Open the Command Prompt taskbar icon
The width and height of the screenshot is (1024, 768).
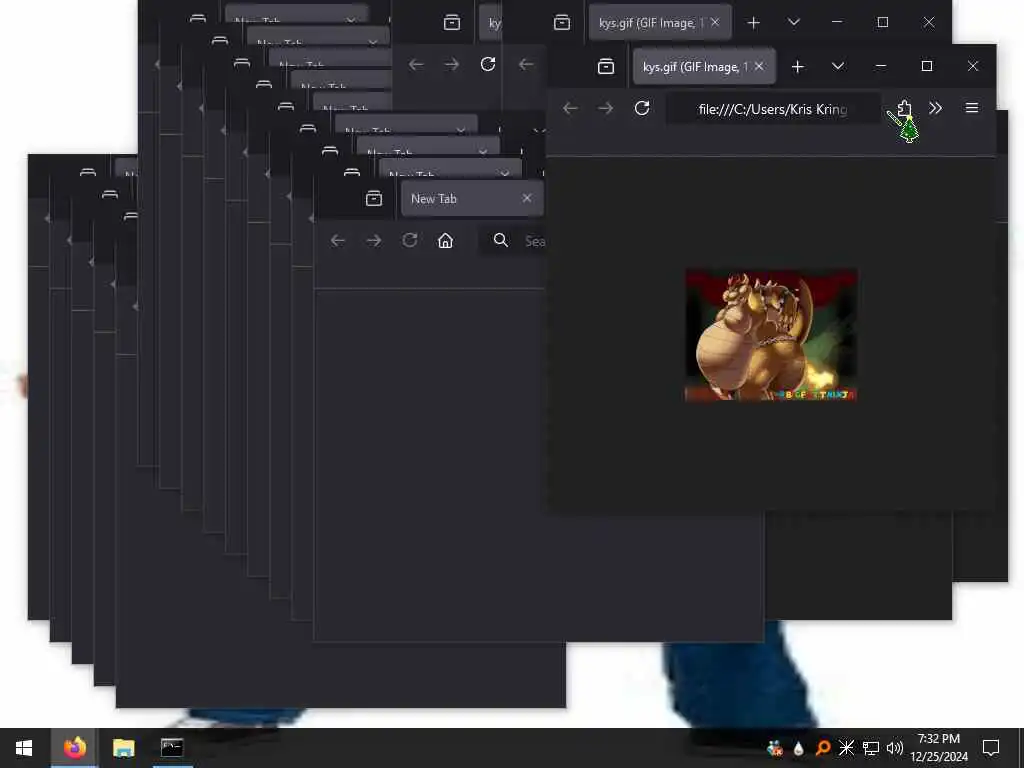click(x=172, y=748)
